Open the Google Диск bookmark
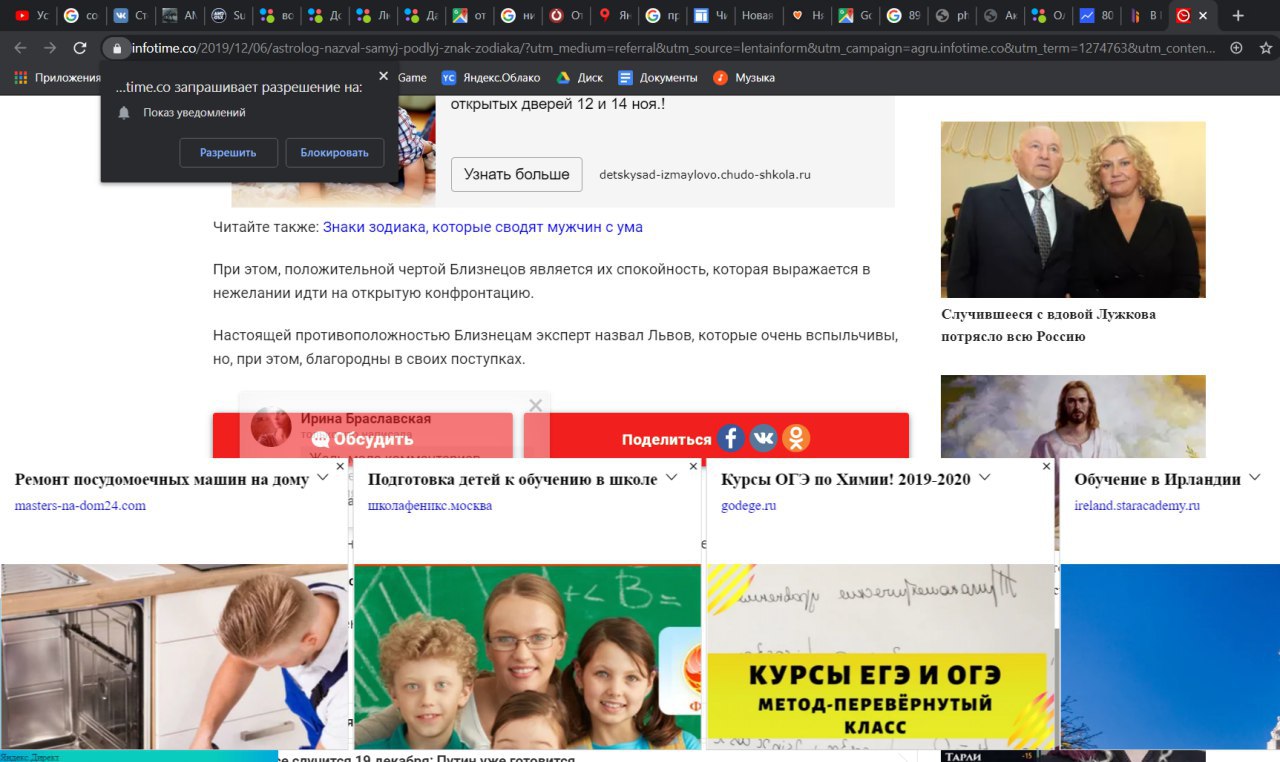This screenshot has width=1280, height=762. tap(579, 78)
